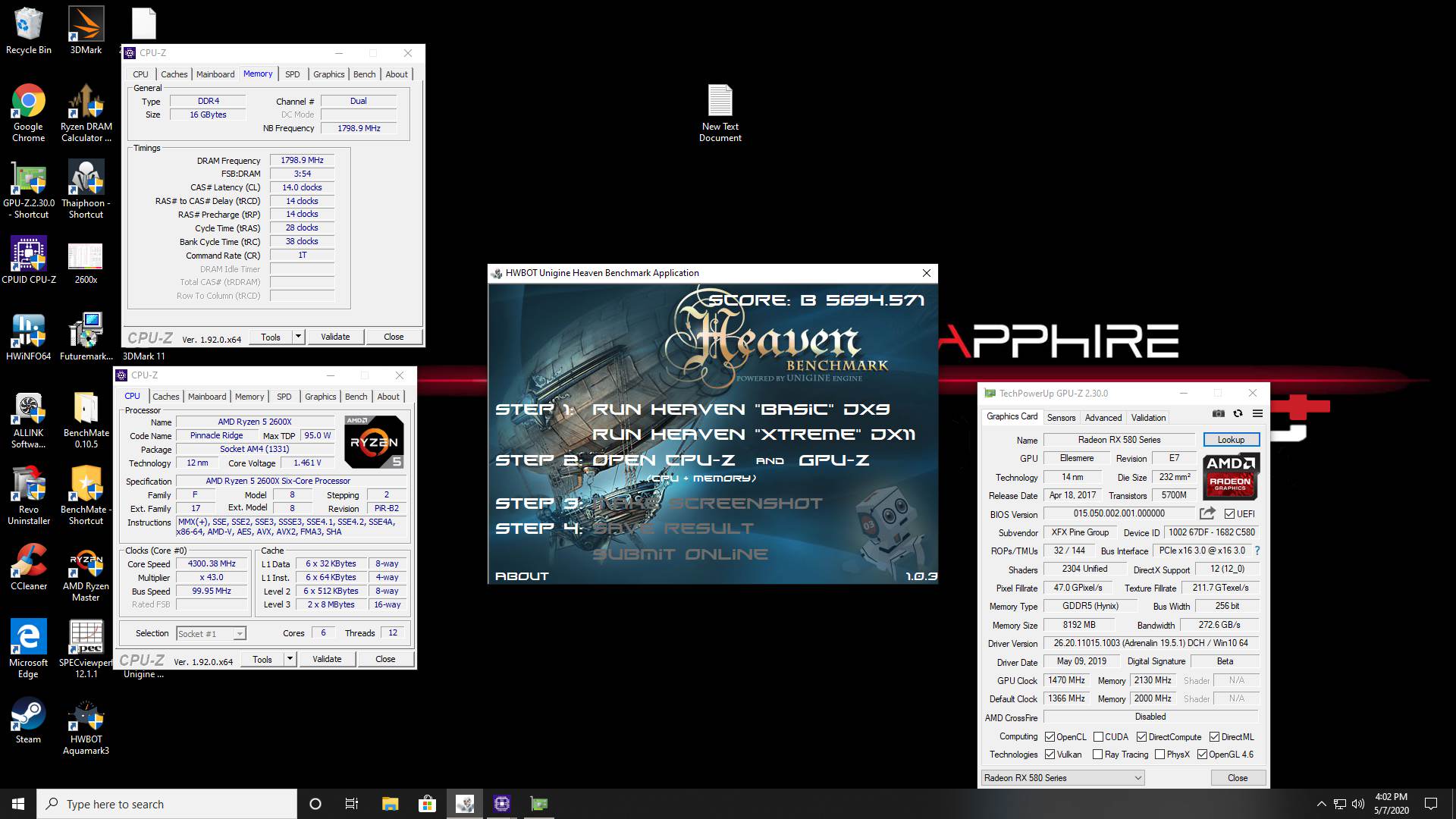Open Mainboard tab in lower CPU-Z window
This screenshot has height=819, width=1456.
pos(207,397)
